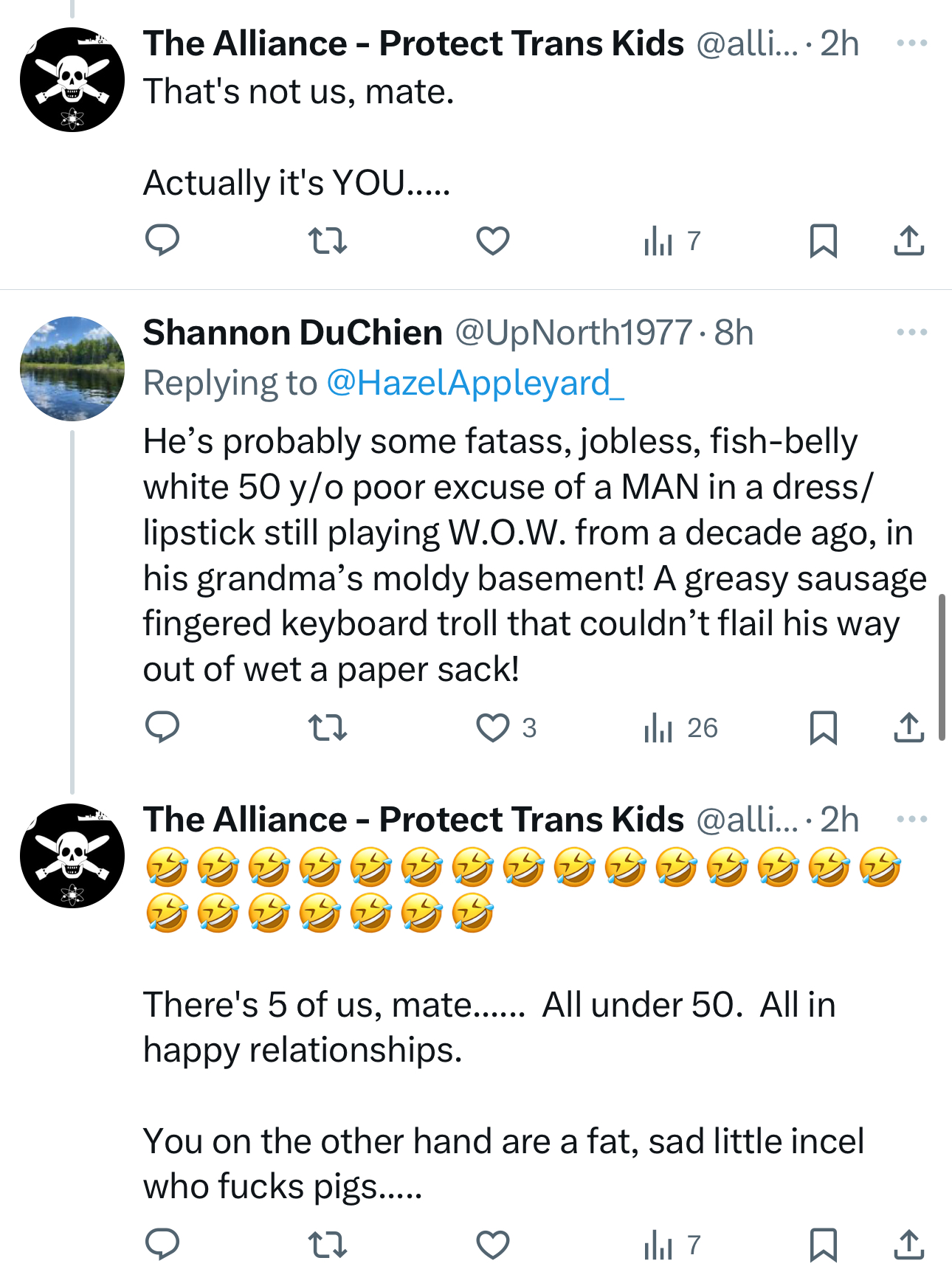
Task: Share Shannon DuChien's tweet
Action: click(x=908, y=727)
